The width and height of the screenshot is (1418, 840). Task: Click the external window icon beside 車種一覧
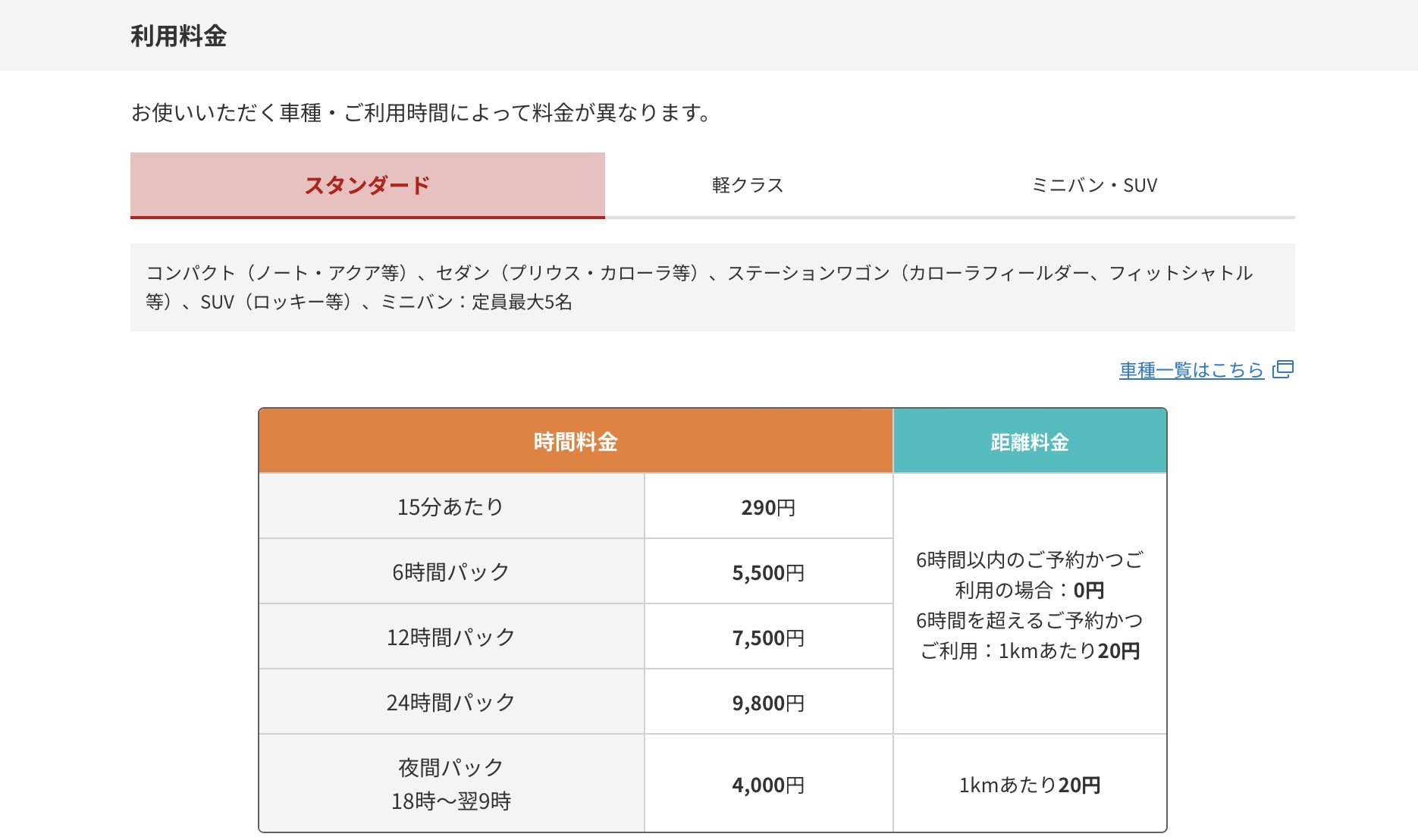pyautogui.click(x=1283, y=369)
